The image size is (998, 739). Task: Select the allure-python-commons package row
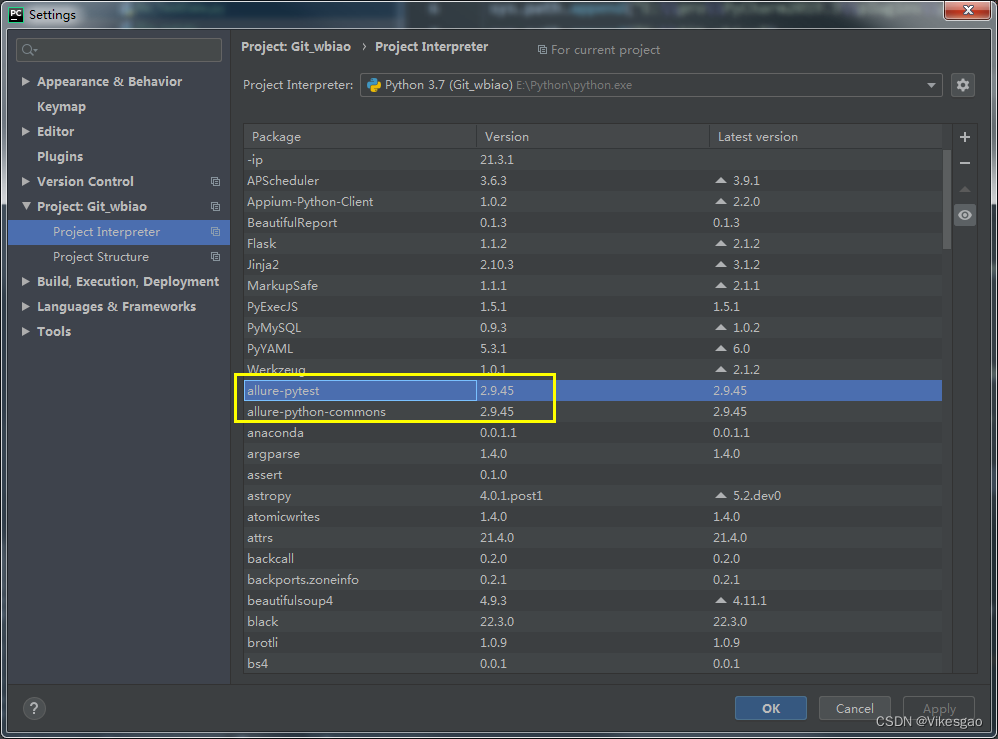click(x=593, y=412)
